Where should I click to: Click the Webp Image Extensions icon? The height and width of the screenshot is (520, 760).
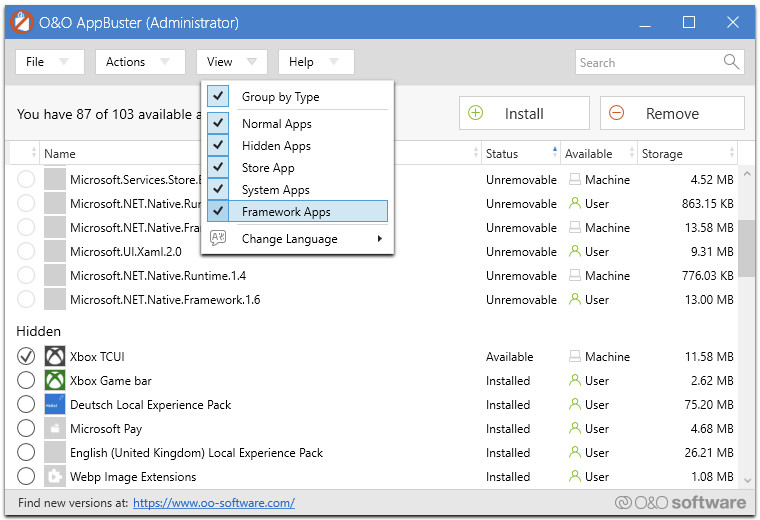(x=55, y=476)
